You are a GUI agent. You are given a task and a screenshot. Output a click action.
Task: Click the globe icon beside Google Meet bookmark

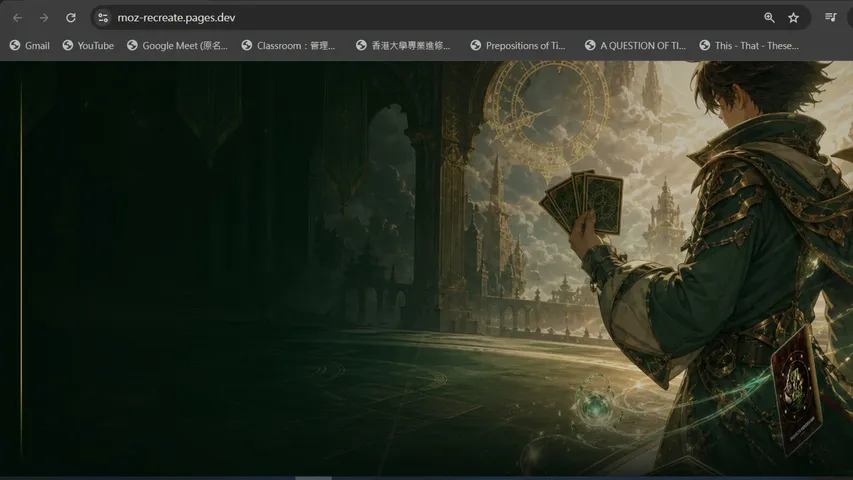(132, 46)
